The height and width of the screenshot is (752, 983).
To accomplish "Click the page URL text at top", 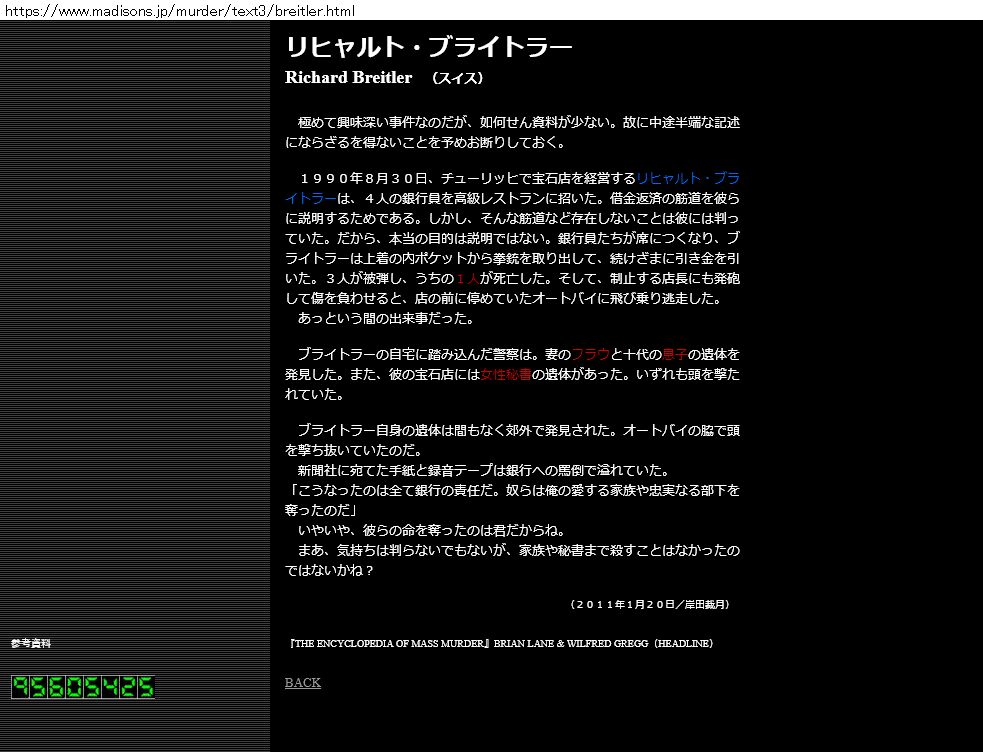I will click(x=178, y=10).
